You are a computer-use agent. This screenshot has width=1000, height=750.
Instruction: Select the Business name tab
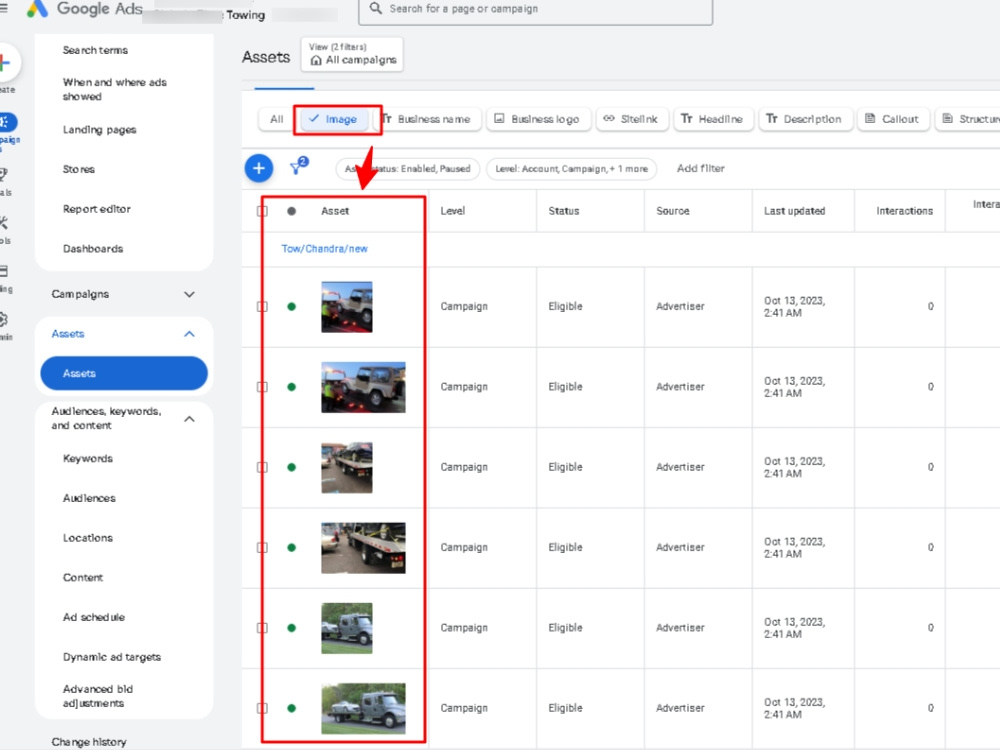tap(427, 119)
